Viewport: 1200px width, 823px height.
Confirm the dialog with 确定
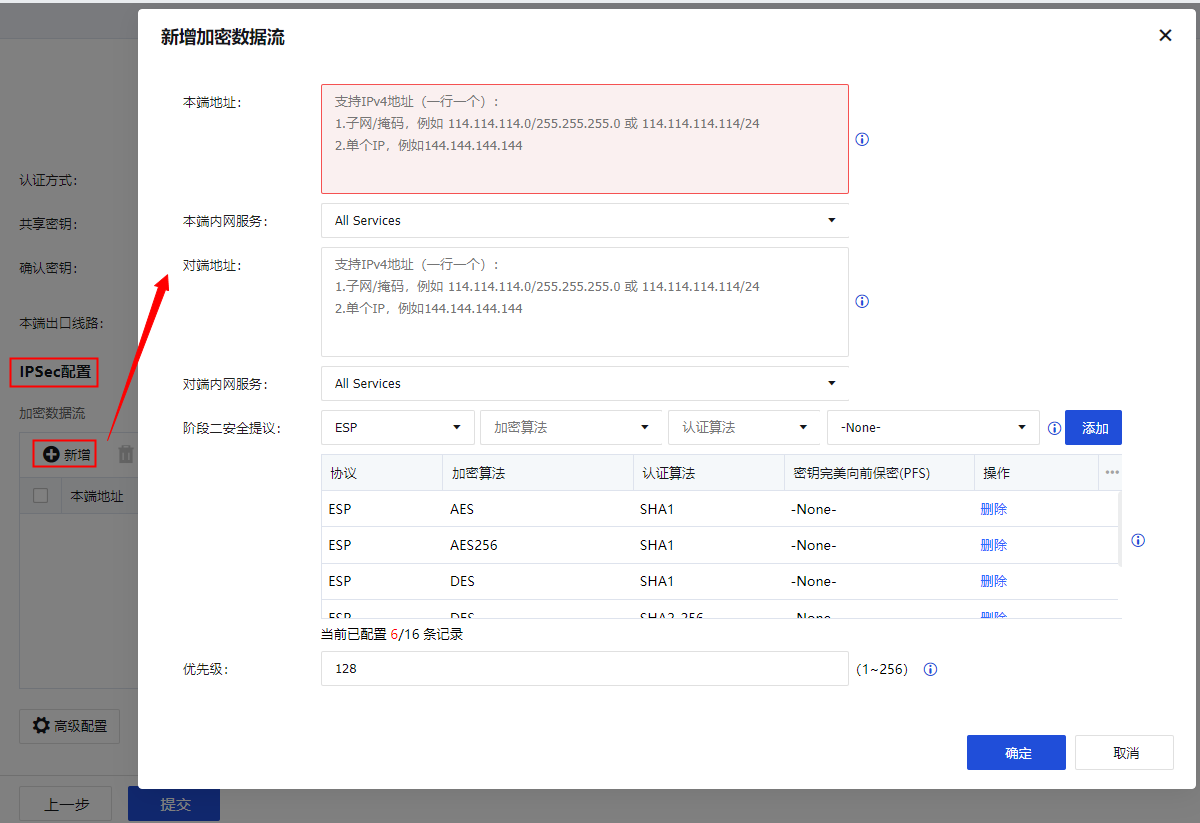[1016, 752]
